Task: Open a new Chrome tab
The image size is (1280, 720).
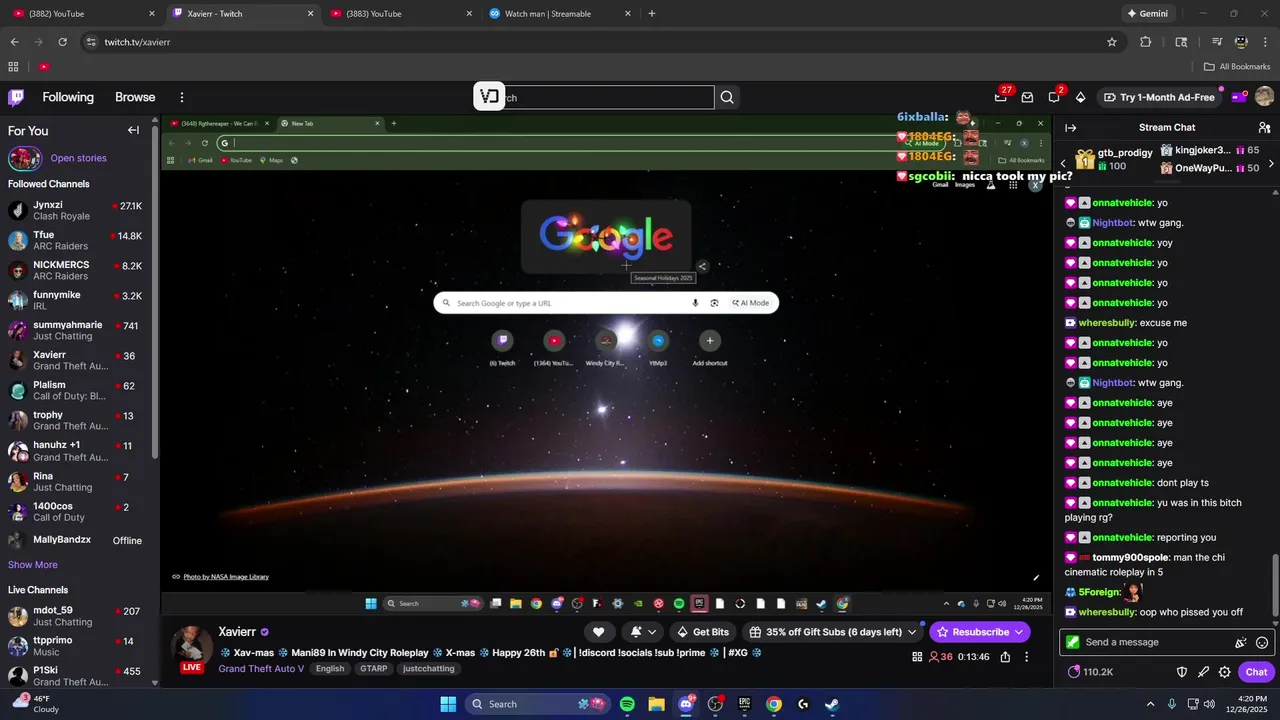Action: [652, 14]
